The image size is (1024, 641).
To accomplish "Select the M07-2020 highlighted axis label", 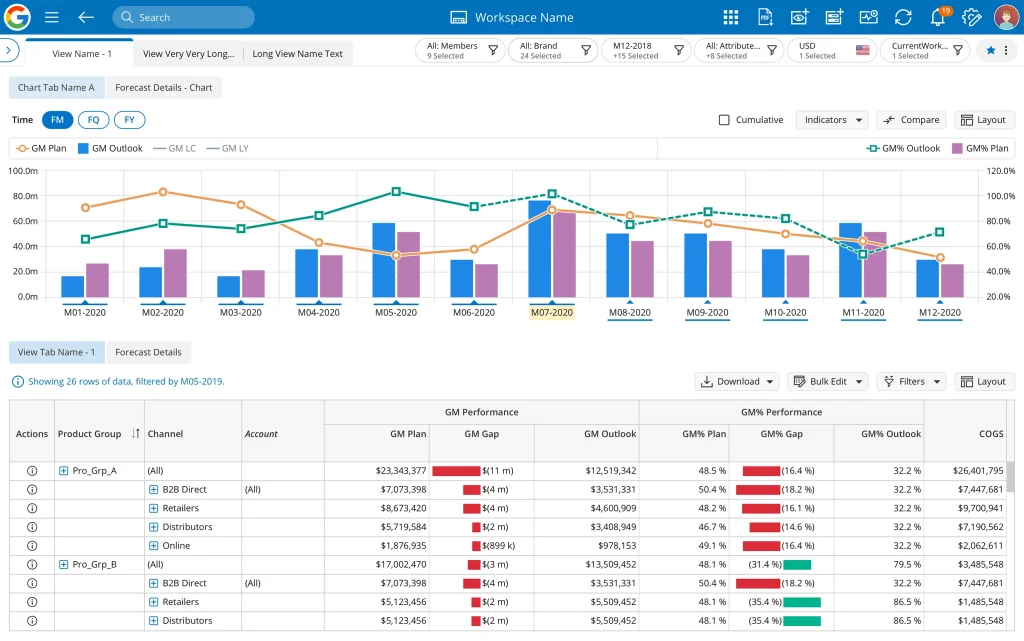I will 550,312.
